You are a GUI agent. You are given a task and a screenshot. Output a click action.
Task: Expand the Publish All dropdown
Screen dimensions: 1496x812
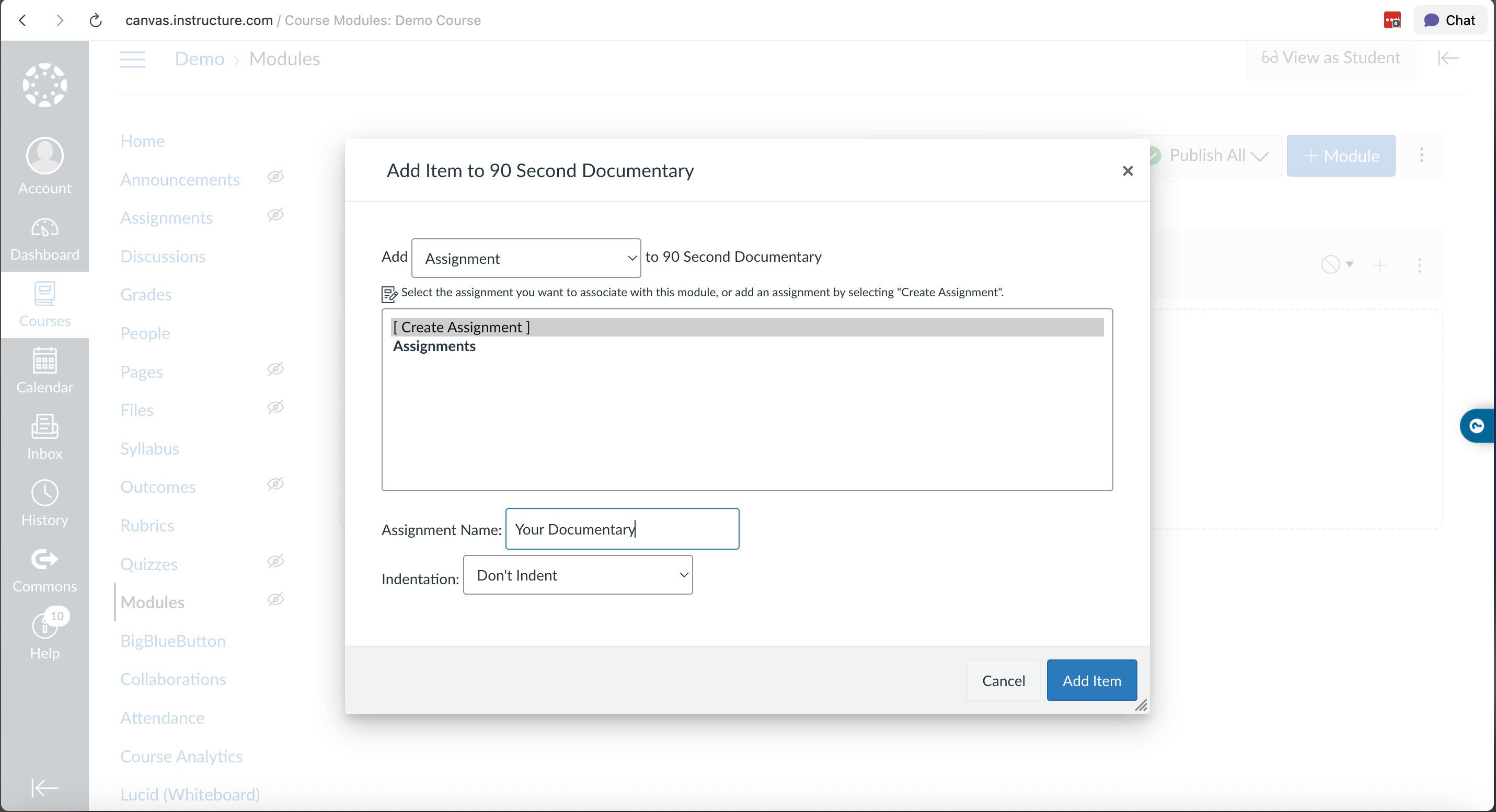click(1217, 156)
